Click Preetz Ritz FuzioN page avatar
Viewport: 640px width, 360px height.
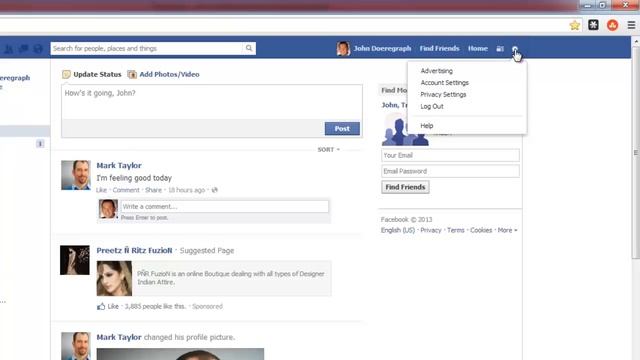(75, 260)
